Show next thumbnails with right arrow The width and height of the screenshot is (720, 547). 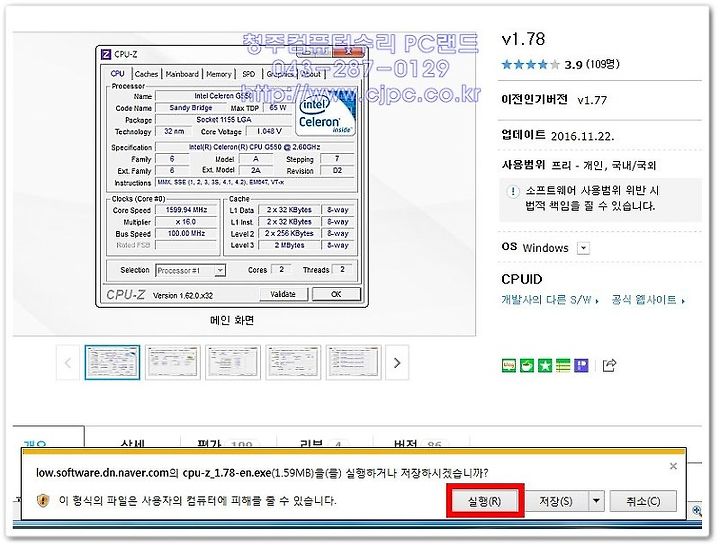click(x=397, y=363)
